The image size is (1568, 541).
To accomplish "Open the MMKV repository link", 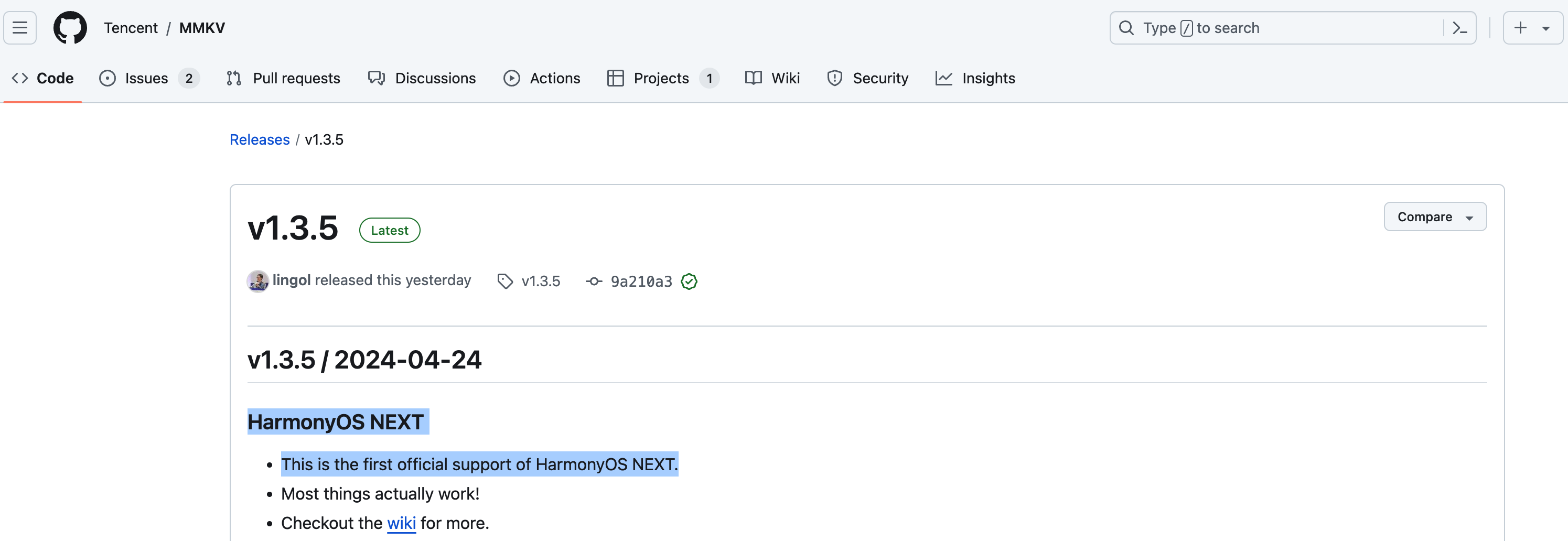I will click(x=202, y=28).
